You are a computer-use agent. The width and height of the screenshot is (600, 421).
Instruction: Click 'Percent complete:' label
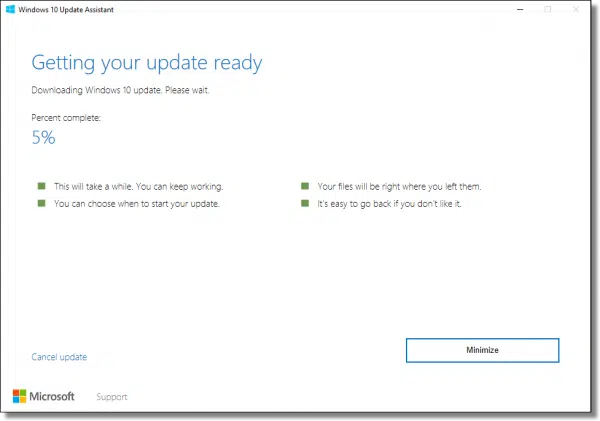pos(66,118)
